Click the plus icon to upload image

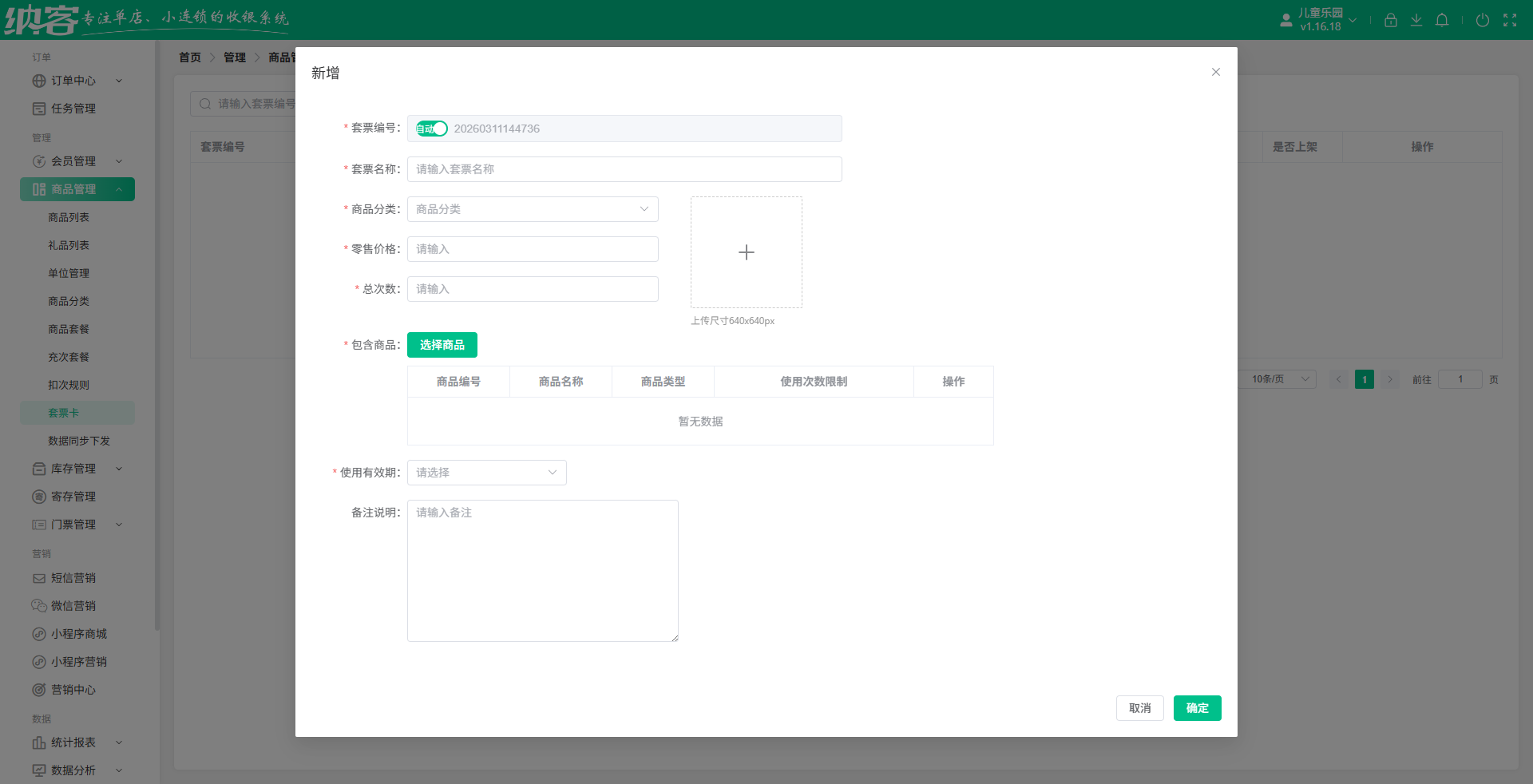[x=746, y=252]
